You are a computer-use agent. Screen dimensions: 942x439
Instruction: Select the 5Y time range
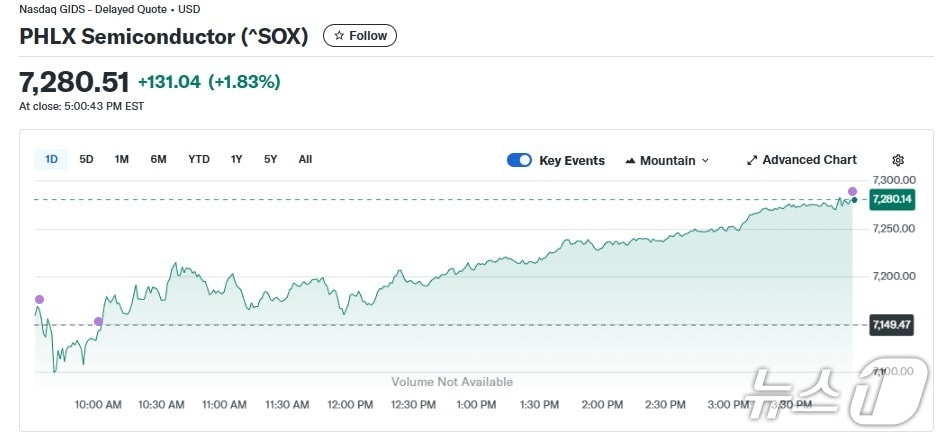tap(270, 159)
